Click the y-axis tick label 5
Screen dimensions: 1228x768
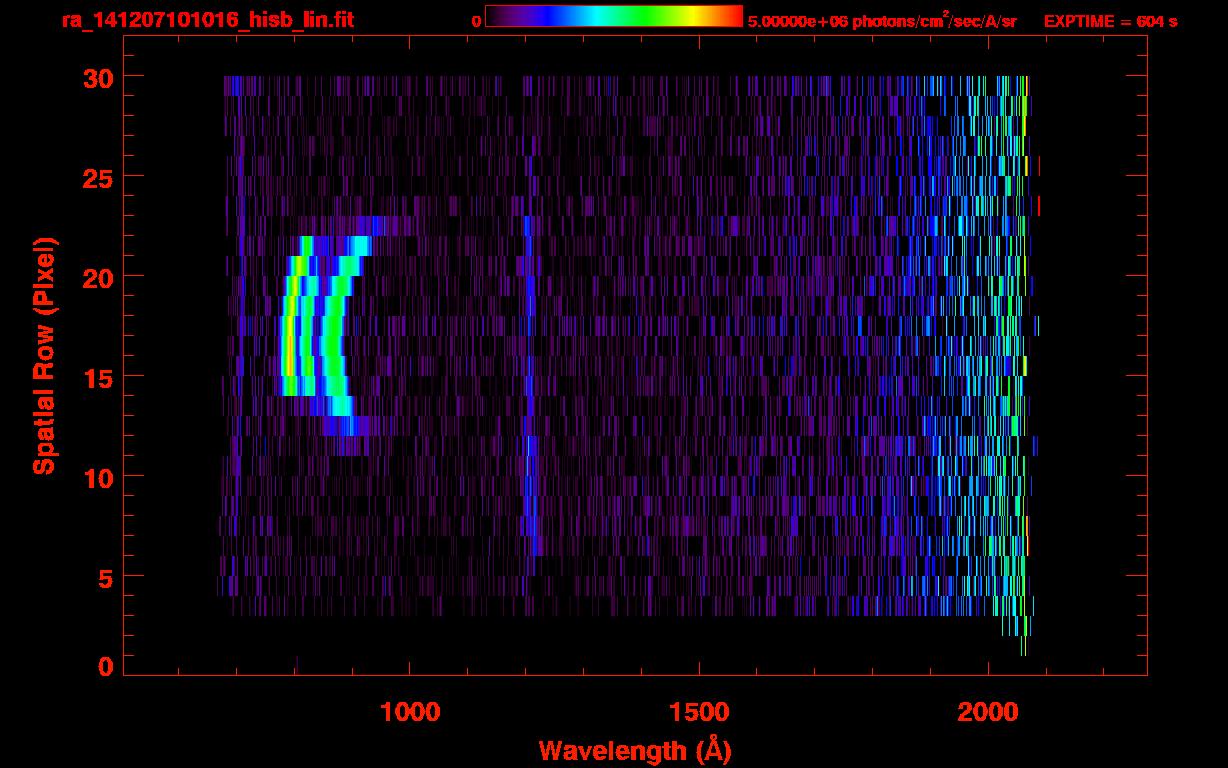[x=106, y=577]
